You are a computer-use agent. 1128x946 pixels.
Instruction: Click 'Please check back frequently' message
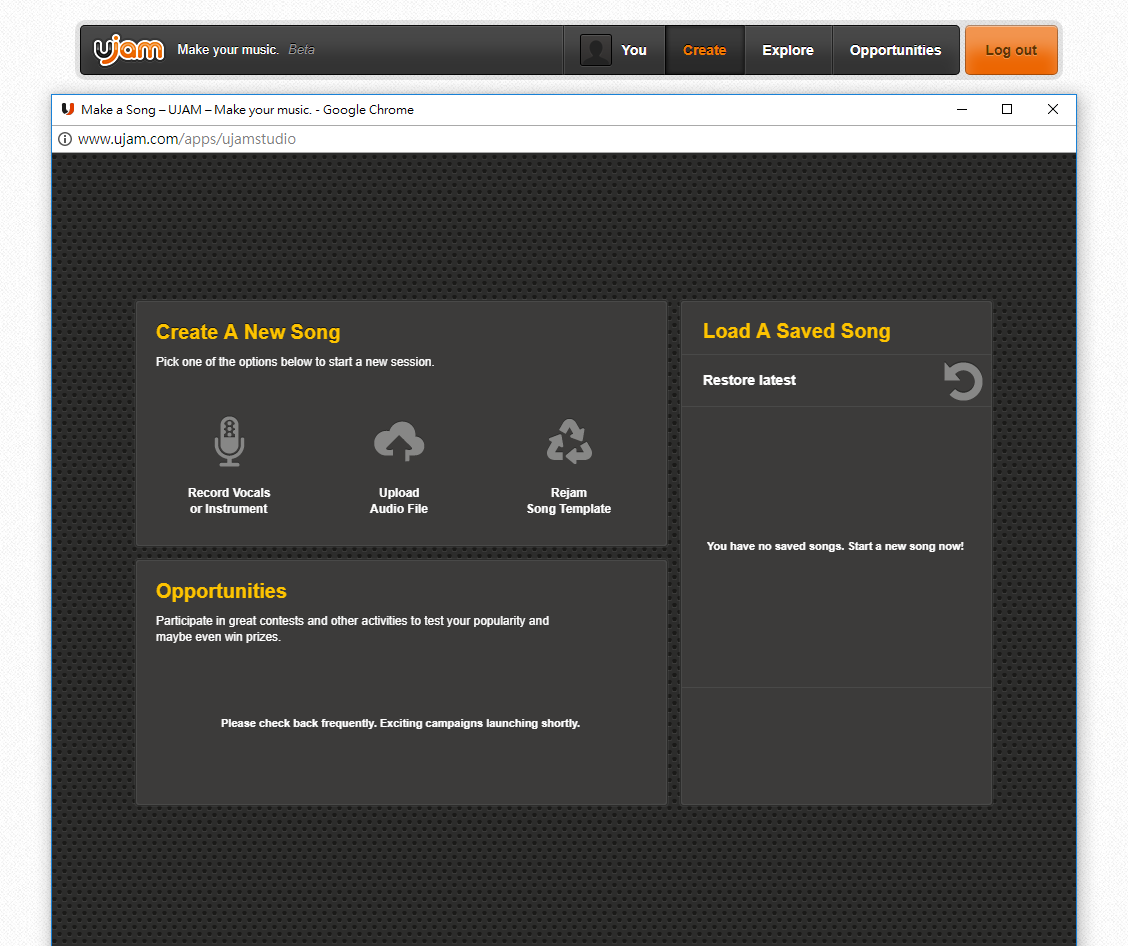pos(400,723)
